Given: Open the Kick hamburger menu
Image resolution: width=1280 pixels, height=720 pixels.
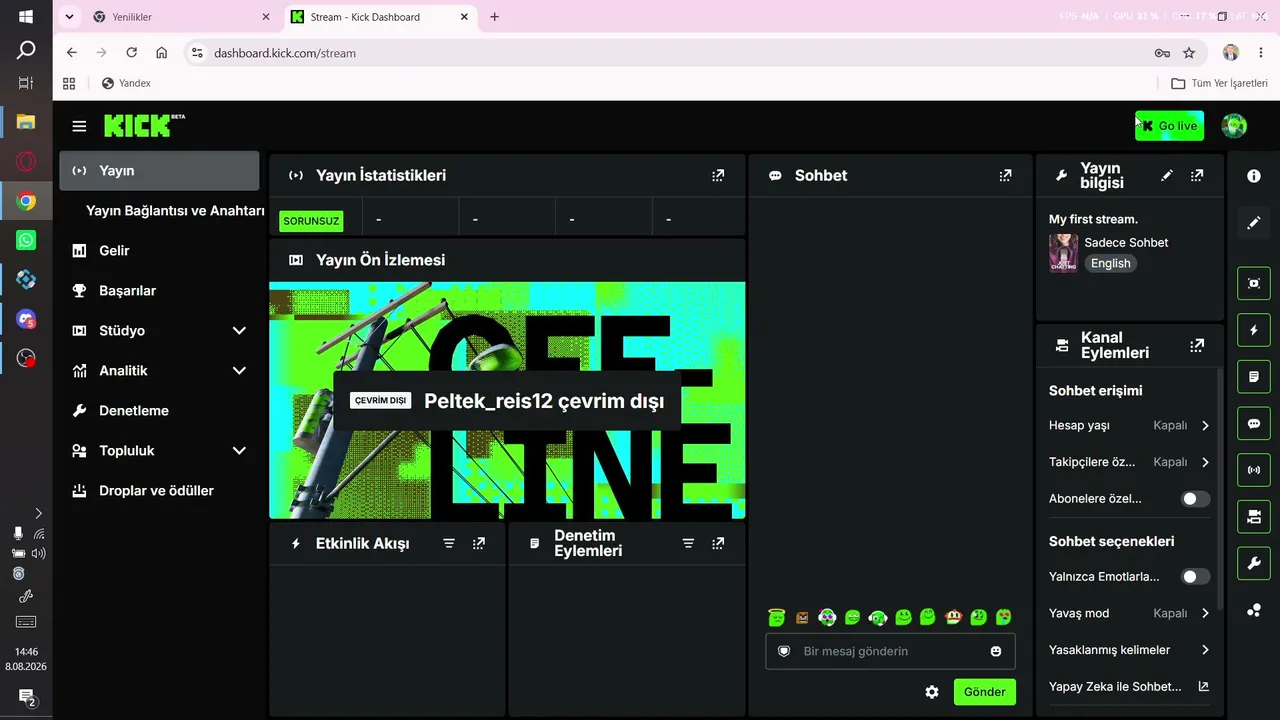Looking at the screenshot, I should point(79,126).
